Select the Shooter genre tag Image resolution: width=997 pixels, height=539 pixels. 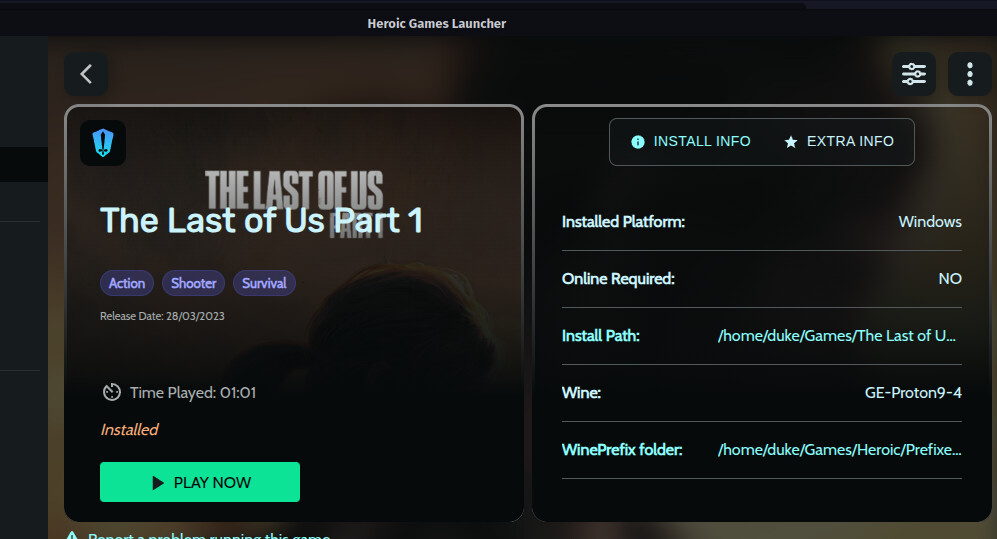pyautogui.click(x=193, y=283)
